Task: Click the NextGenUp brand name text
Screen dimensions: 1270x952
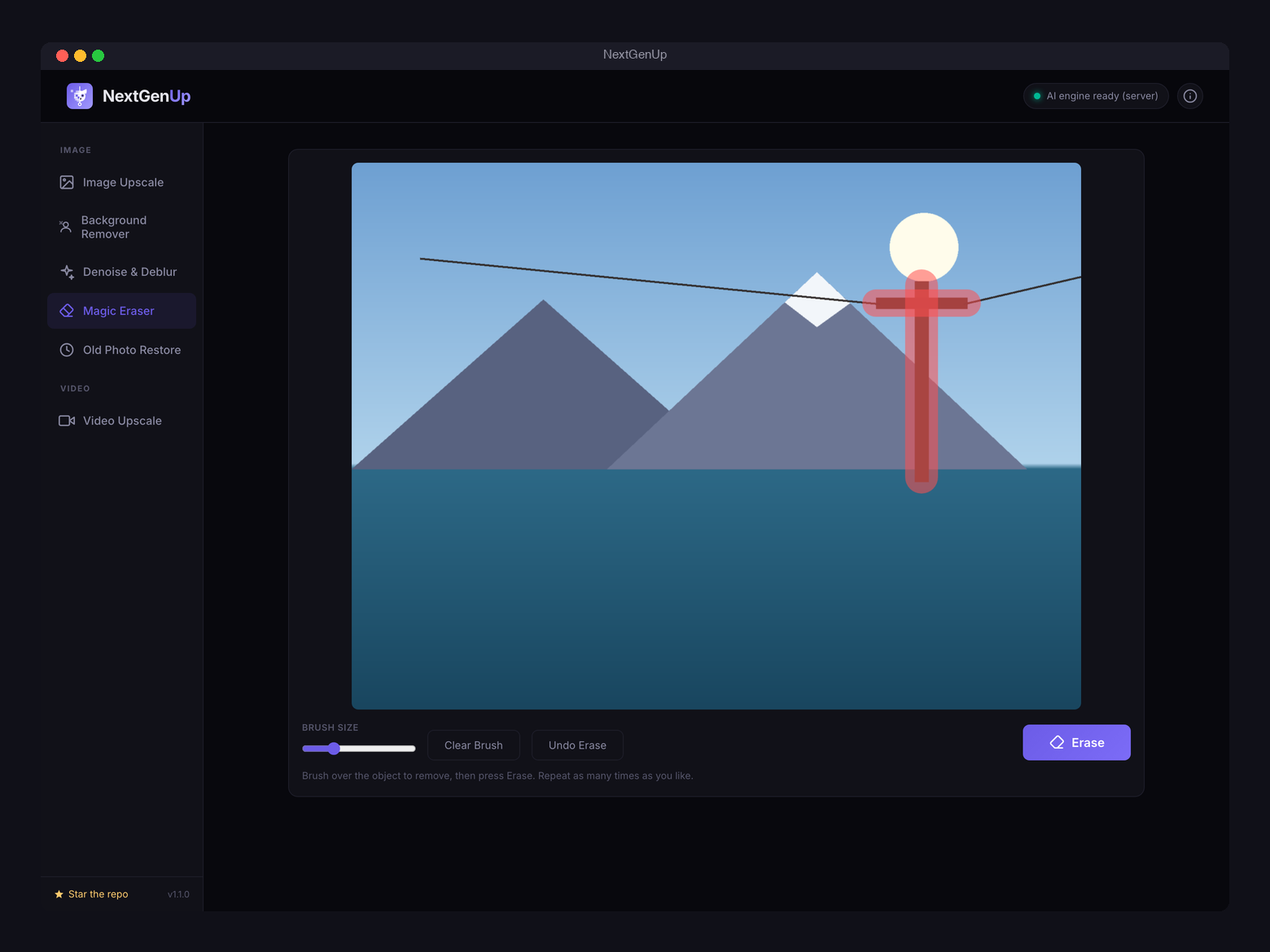Action: [147, 96]
